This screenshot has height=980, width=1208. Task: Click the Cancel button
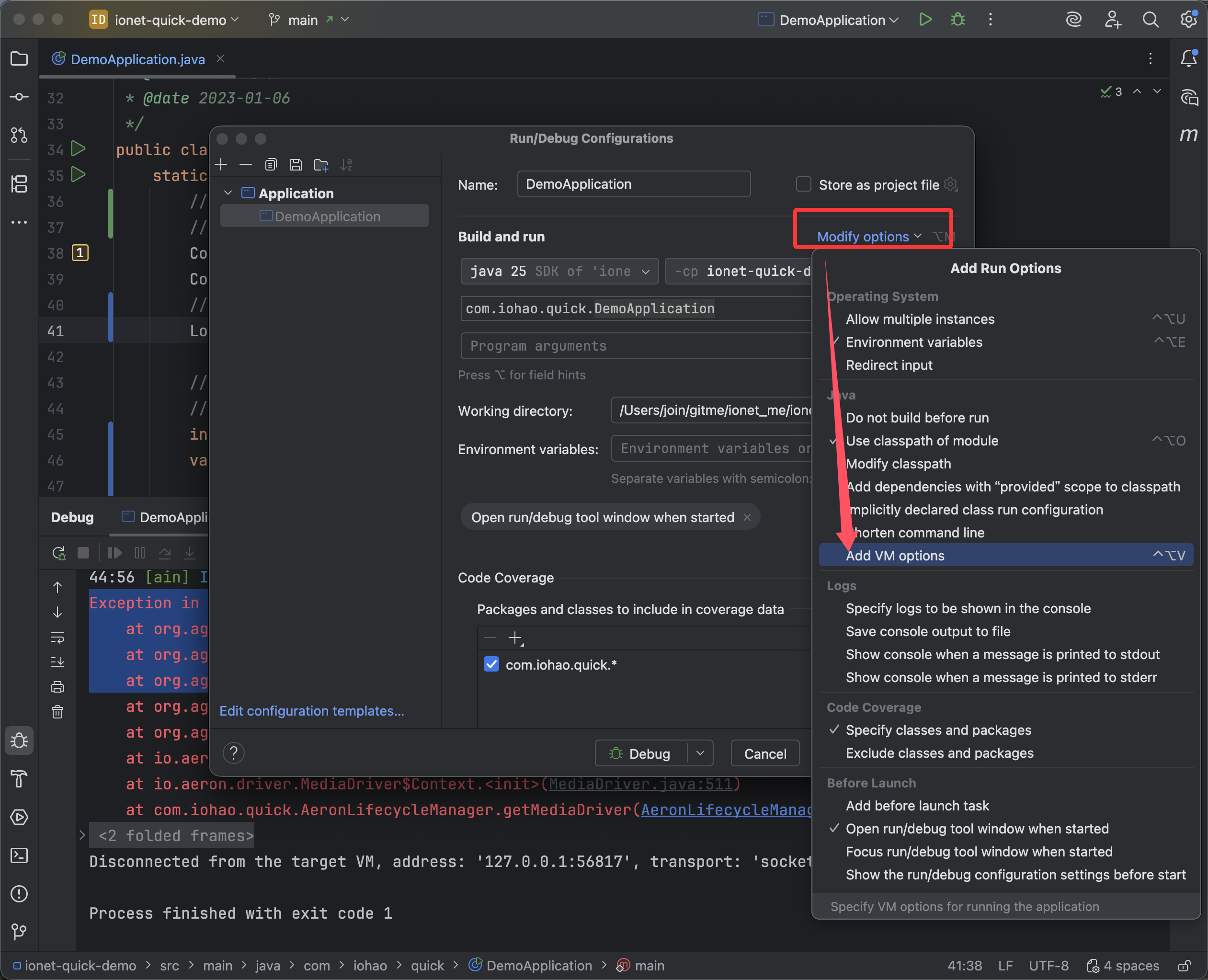point(764,753)
